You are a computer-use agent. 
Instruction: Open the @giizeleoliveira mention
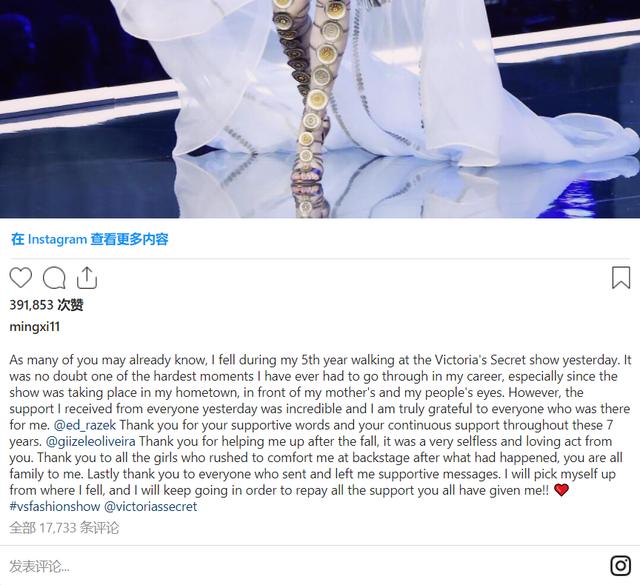click(x=91, y=441)
